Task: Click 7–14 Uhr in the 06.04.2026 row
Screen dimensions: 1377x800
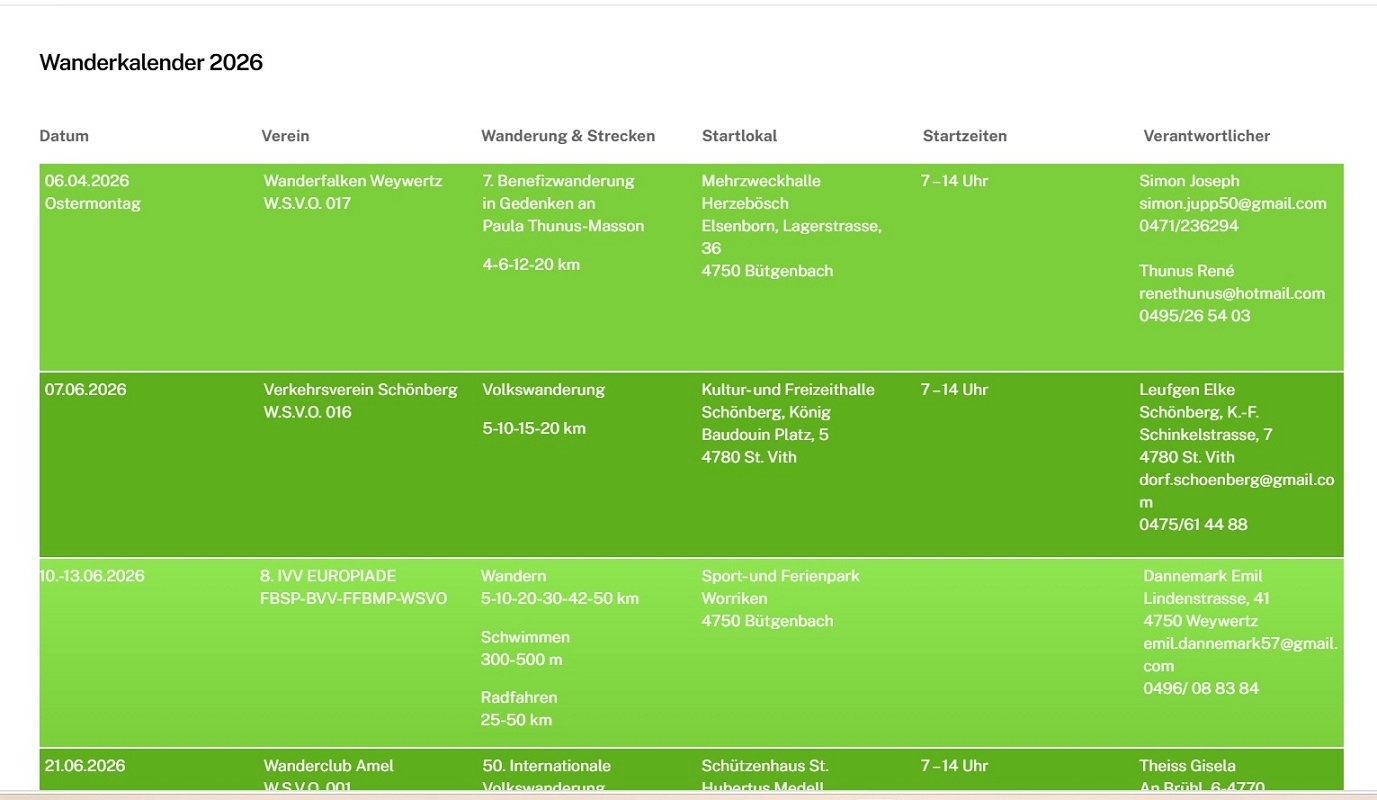Action: tap(954, 181)
